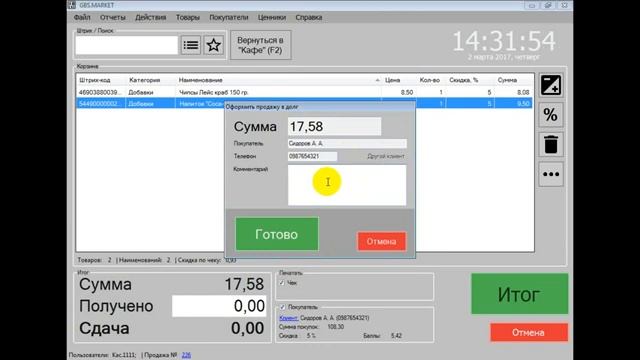Open the Файл menu
640x360 pixels.
point(82,18)
